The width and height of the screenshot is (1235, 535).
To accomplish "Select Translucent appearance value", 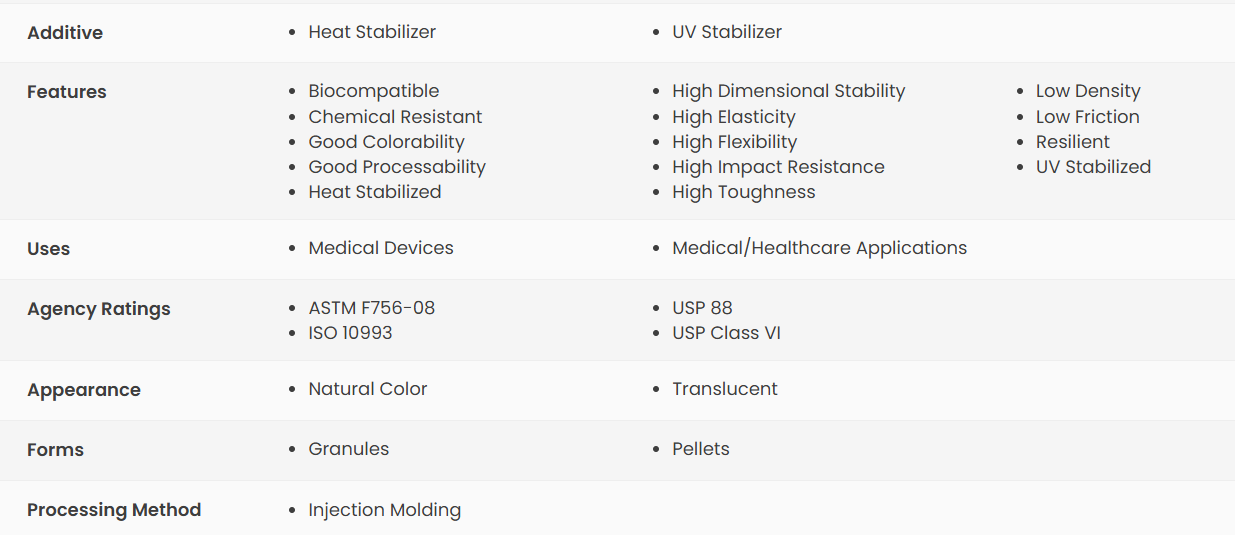I will click(x=725, y=389).
